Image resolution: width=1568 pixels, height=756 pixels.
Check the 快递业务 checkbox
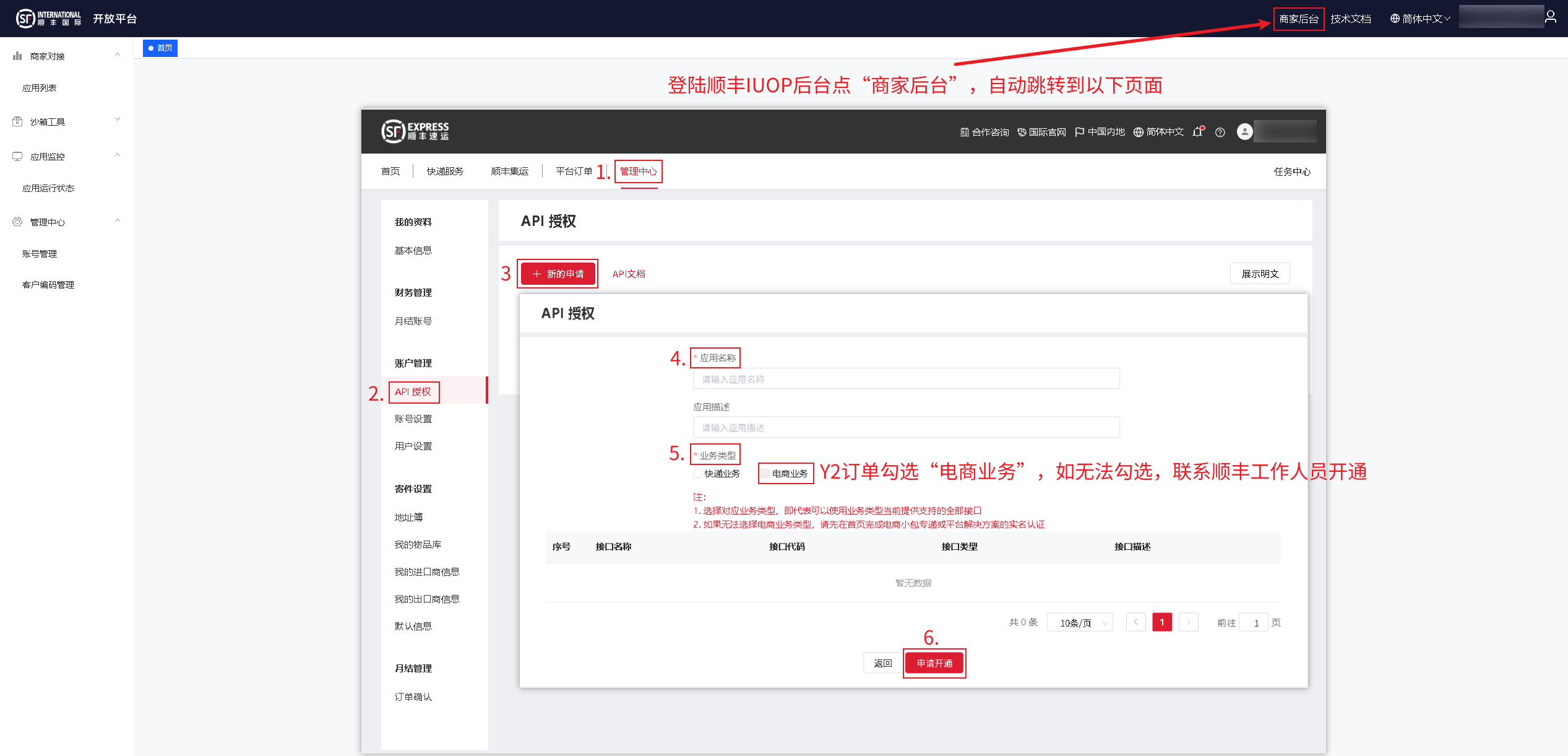(x=698, y=474)
